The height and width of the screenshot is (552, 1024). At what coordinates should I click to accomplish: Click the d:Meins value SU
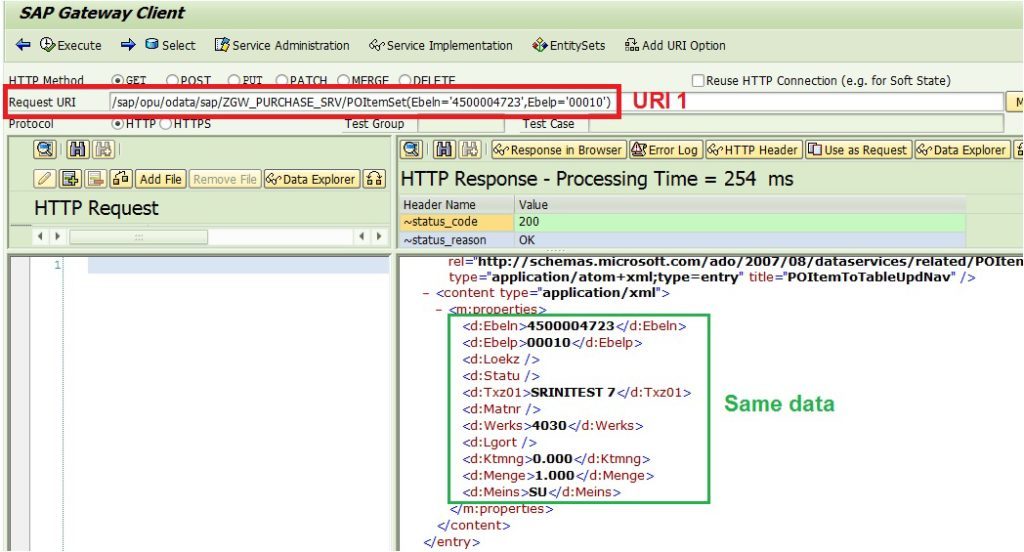coord(538,492)
